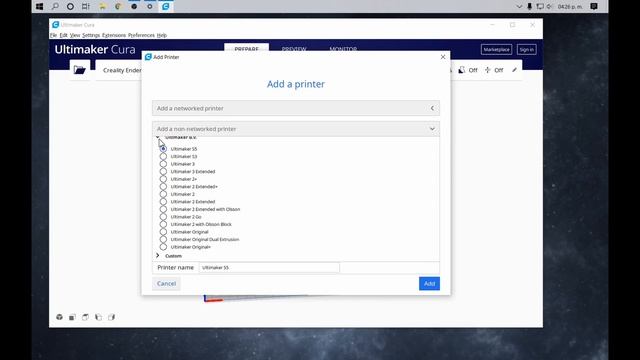Open the Help menu
640x360 pixels.
tap(162, 36)
